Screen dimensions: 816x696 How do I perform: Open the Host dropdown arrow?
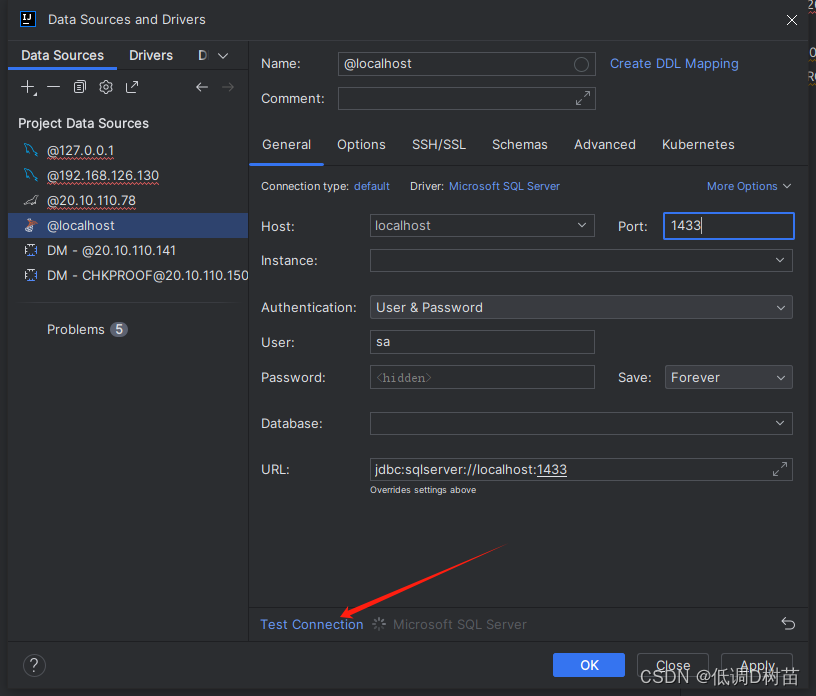pyautogui.click(x=581, y=225)
